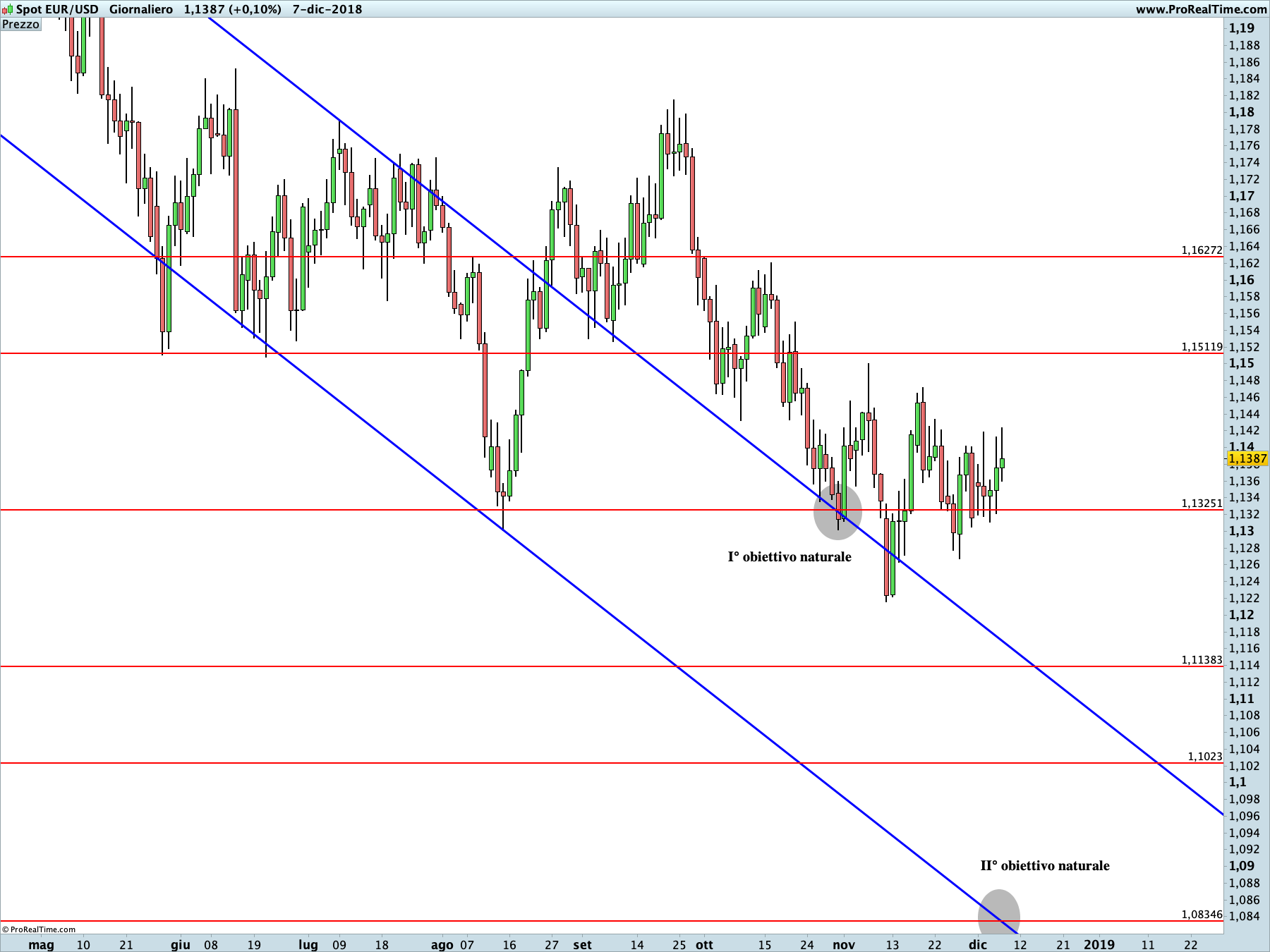Click the current price tag 1,1387
The height and width of the screenshot is (952, 1270).
coord(1247,458)
